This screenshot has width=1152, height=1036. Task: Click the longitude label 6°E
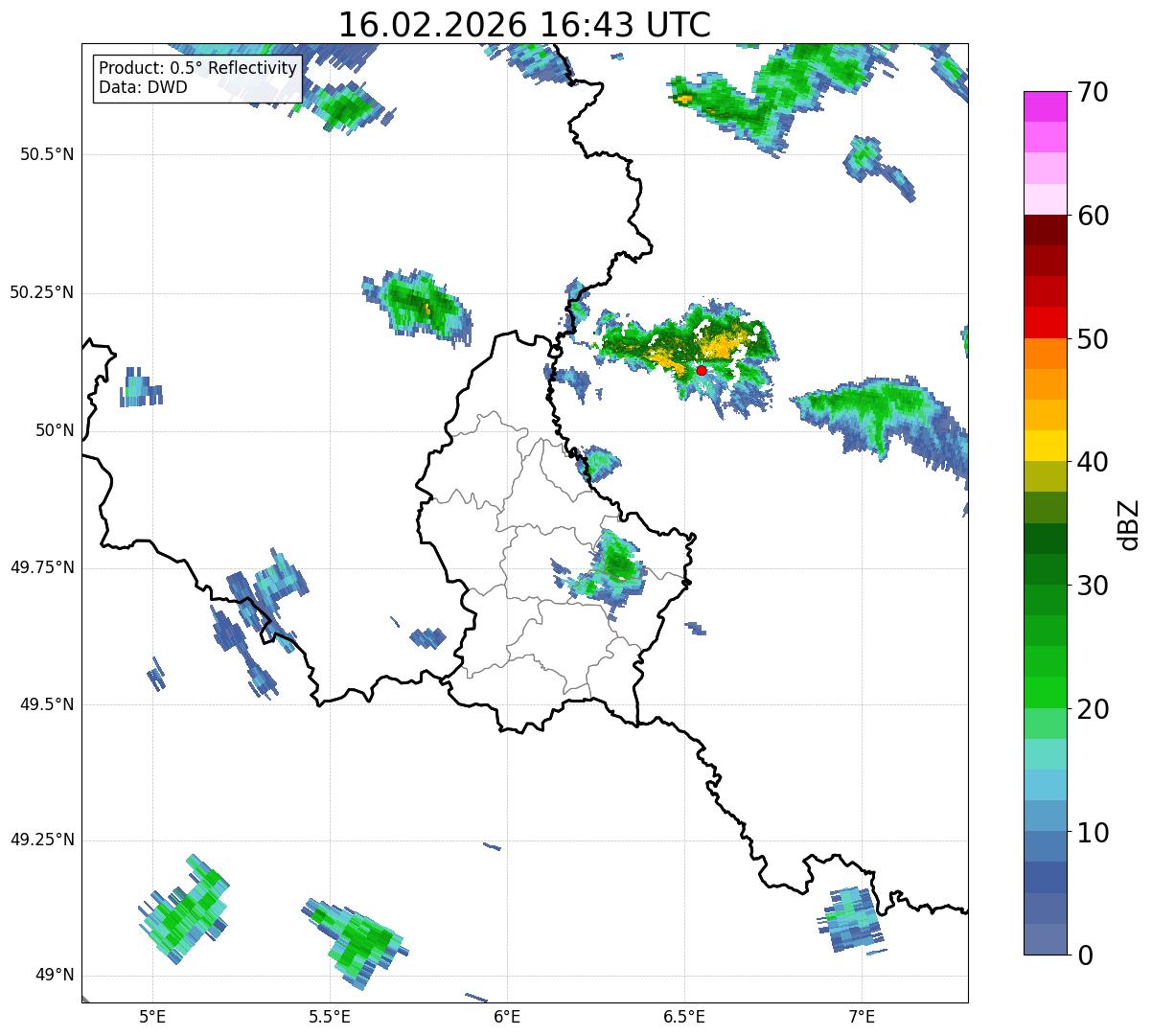point(507,1016)
